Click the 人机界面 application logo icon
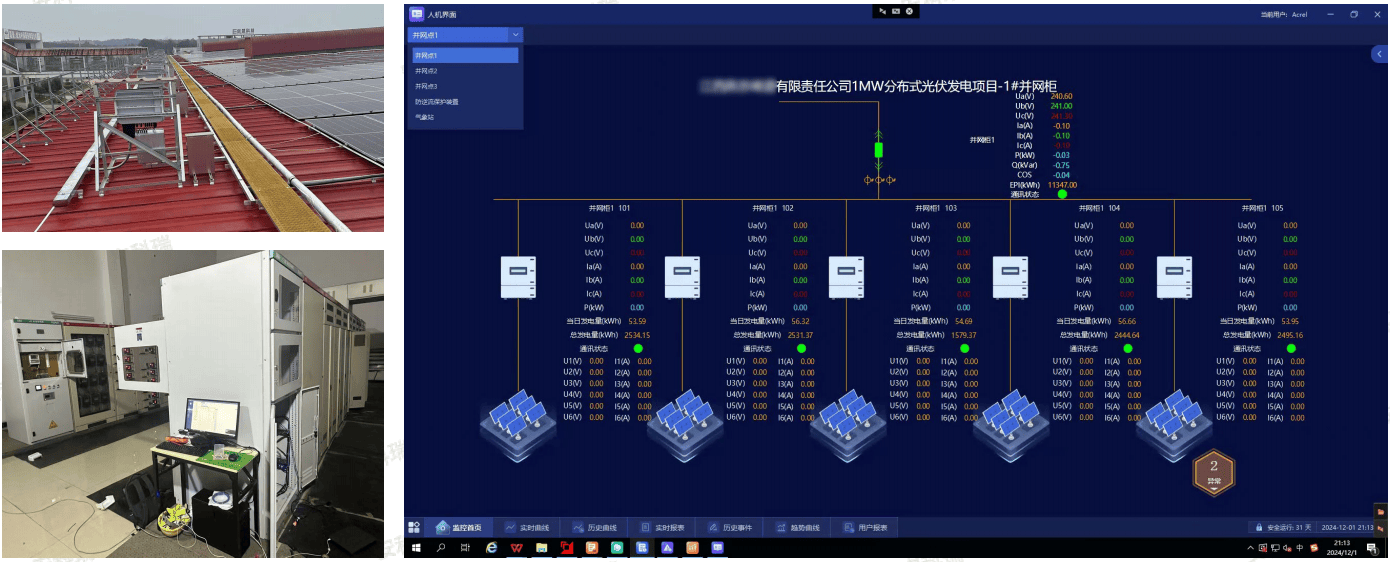The width and height of the screenshot is (1390, 562). pyautogui.click(x=416, y=14)
